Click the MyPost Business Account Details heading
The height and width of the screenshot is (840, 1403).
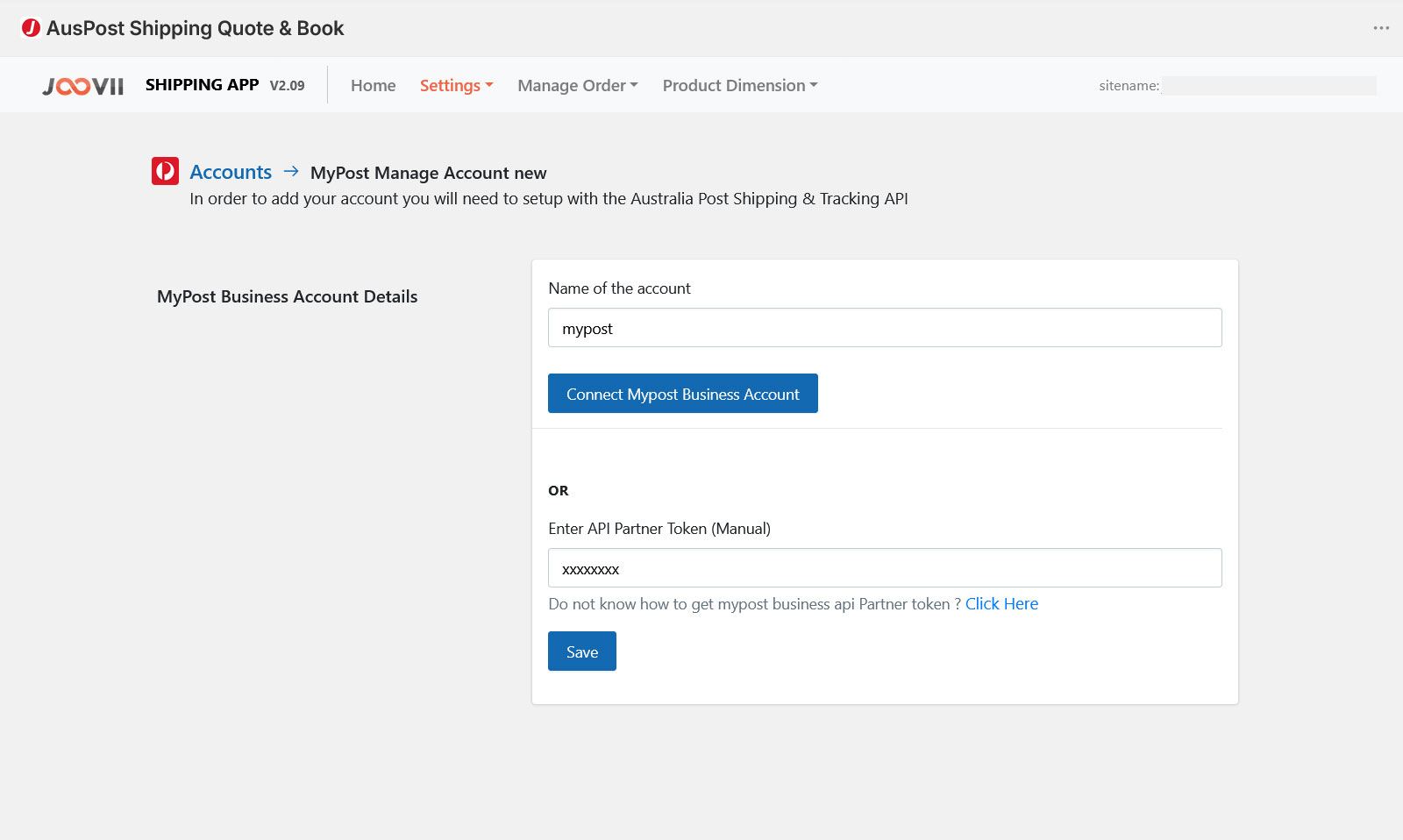(287, 296)
